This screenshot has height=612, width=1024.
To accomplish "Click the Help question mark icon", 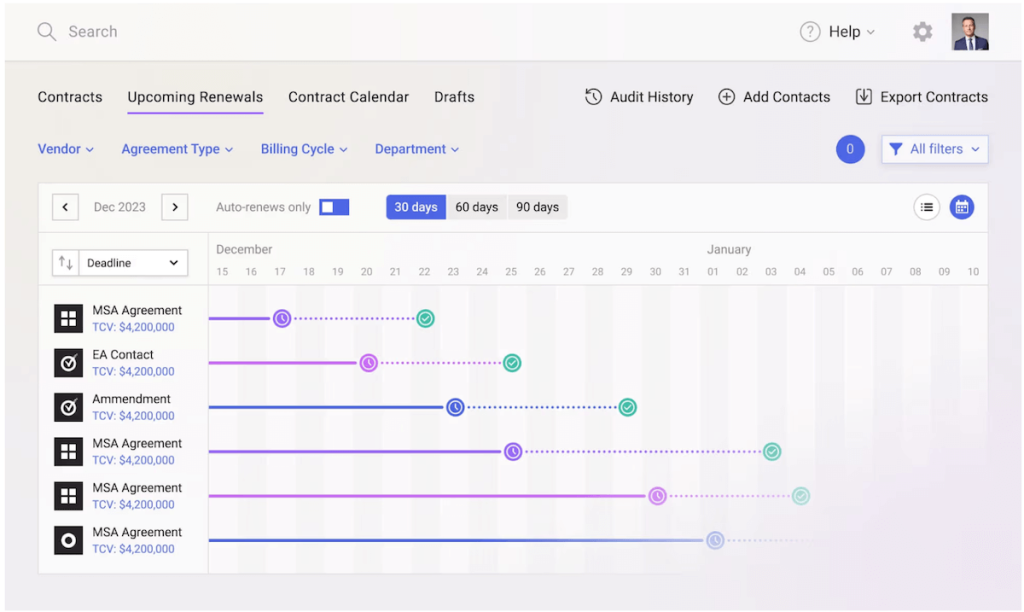I will coord(809,31).
